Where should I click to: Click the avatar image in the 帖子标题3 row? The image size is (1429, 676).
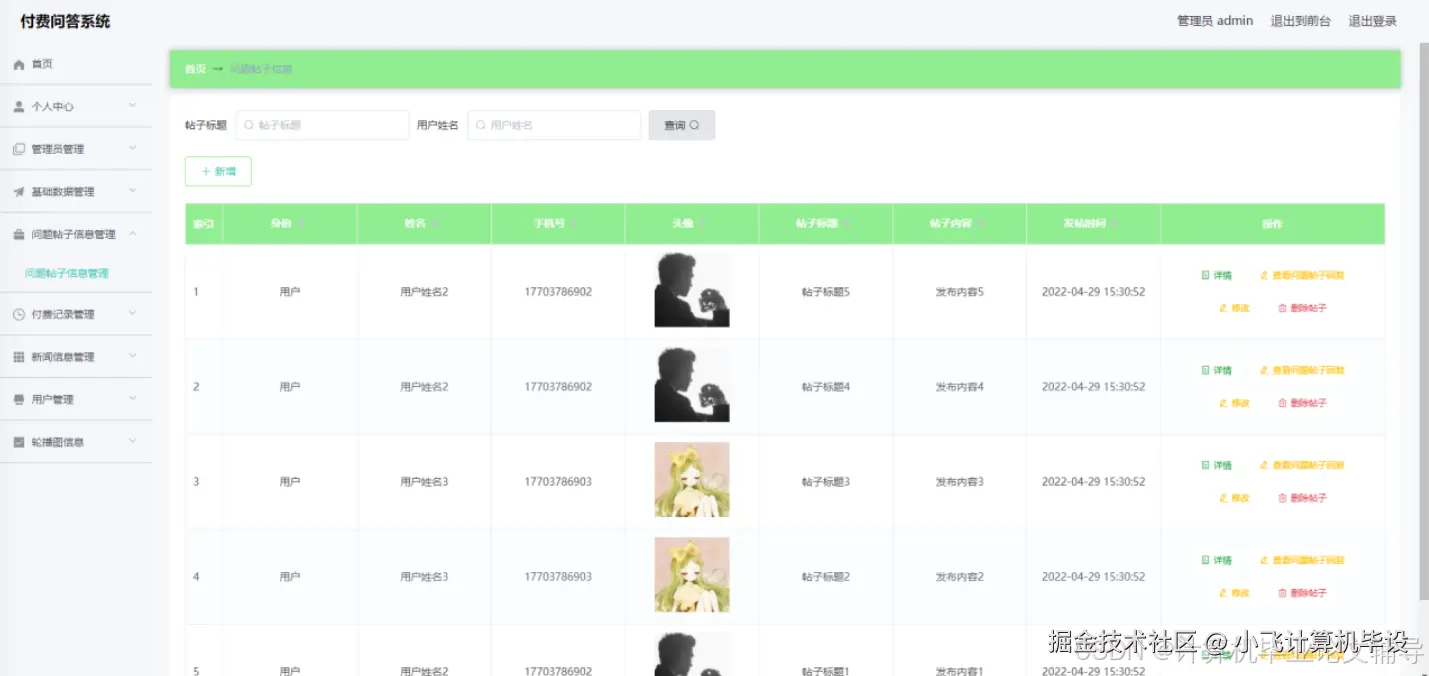click(x=692, y=480)
